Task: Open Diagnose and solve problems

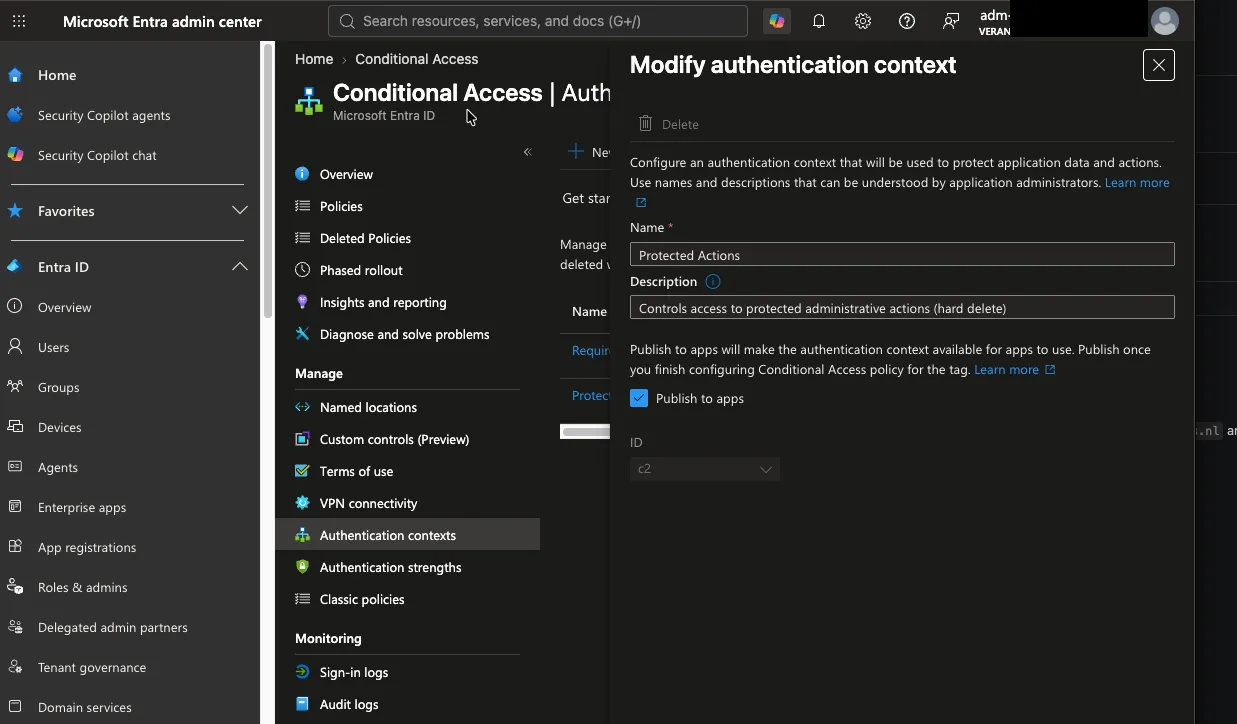Action: pos(404,334)
